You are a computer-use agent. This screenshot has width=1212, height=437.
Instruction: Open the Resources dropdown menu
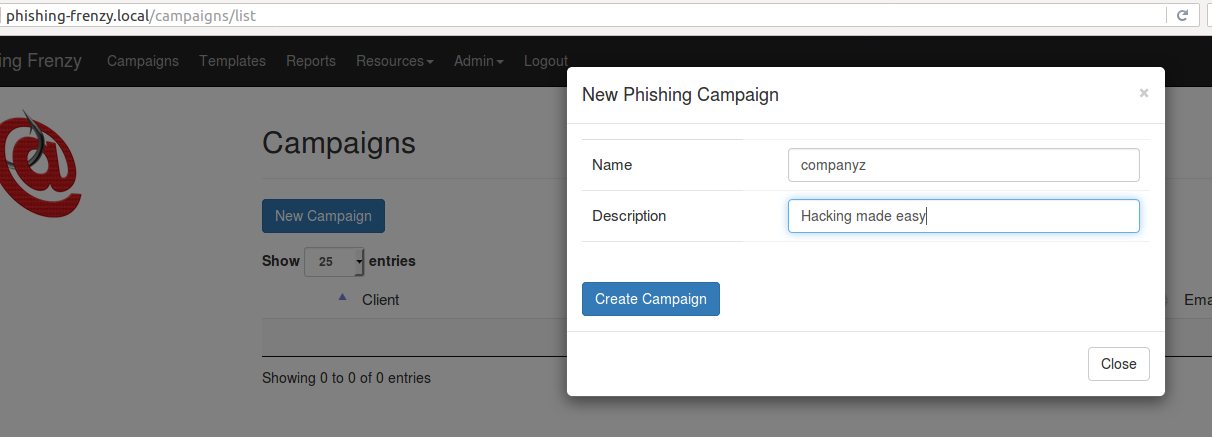(395, 61)
